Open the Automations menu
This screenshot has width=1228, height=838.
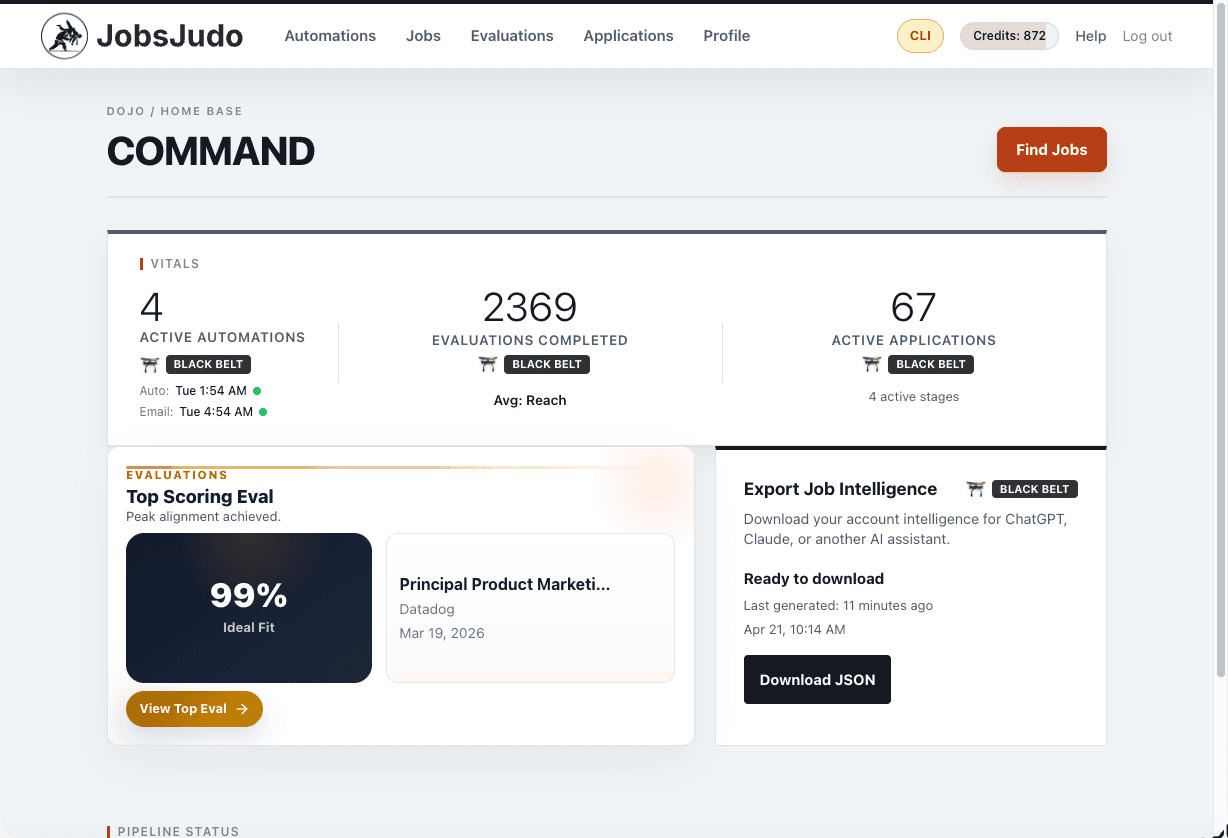[330, 36]
